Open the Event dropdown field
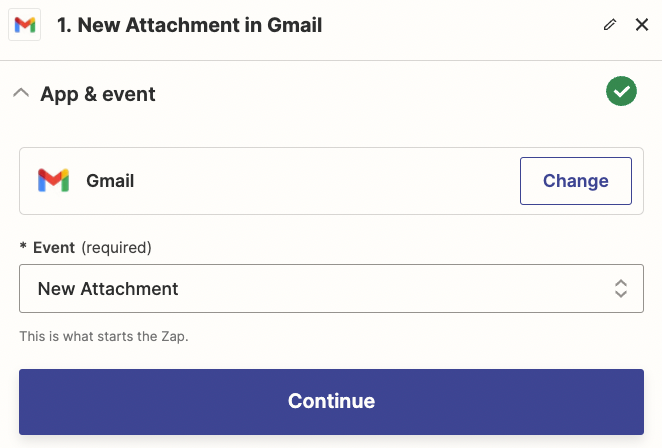 pyautogui.click(x=330, y=289)
